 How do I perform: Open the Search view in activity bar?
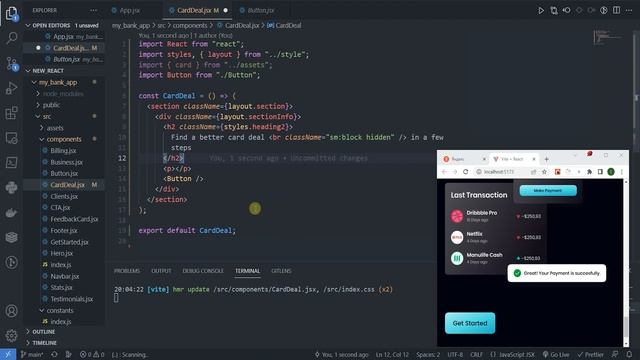point(11,38)
